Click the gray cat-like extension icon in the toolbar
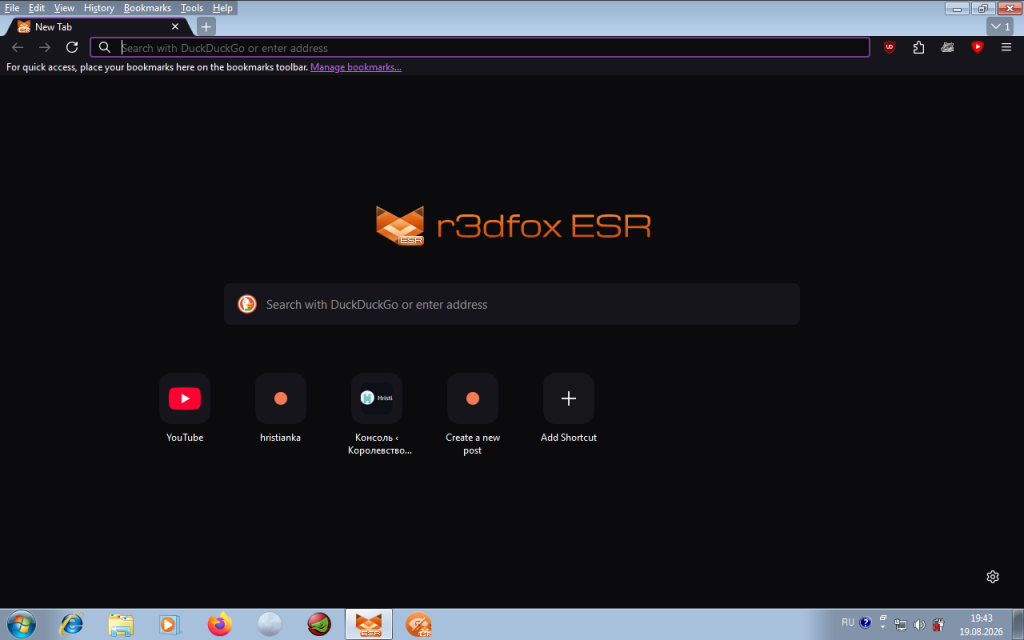Image resolution: width=1024 pixels, height=640 pixels. [x=948, y=47]
